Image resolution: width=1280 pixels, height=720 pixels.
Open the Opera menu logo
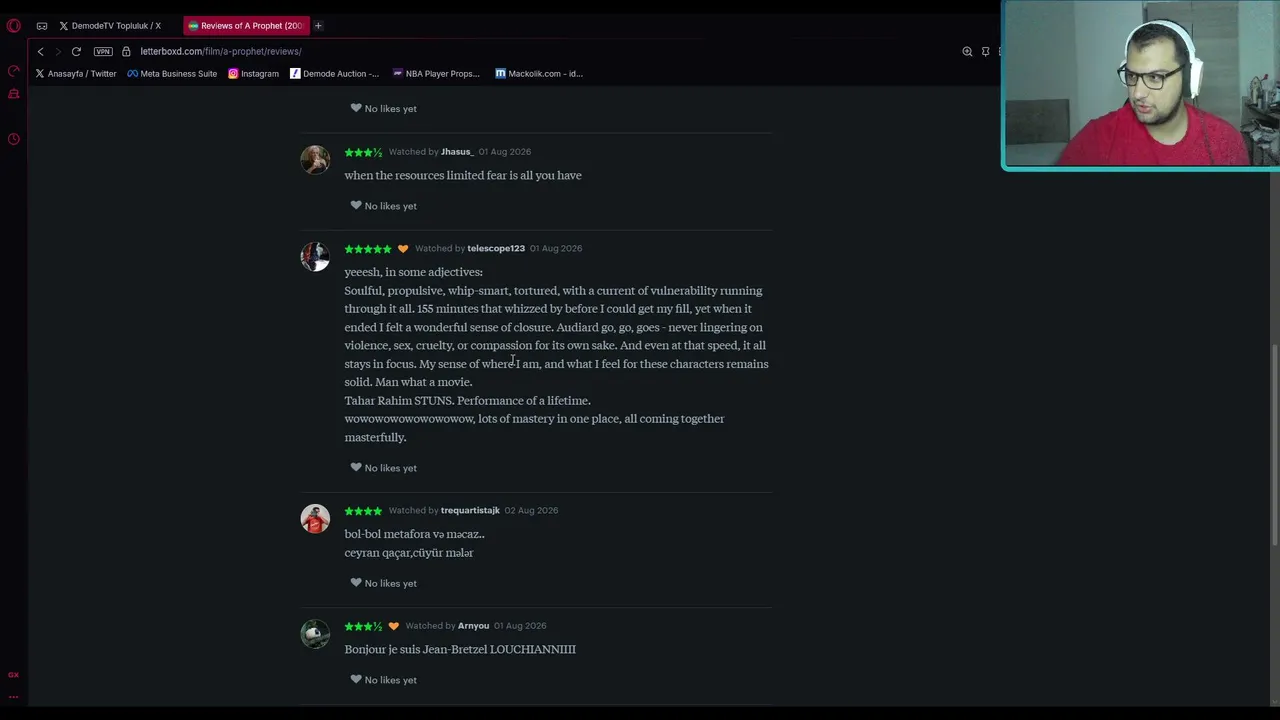tap(14, 25)
